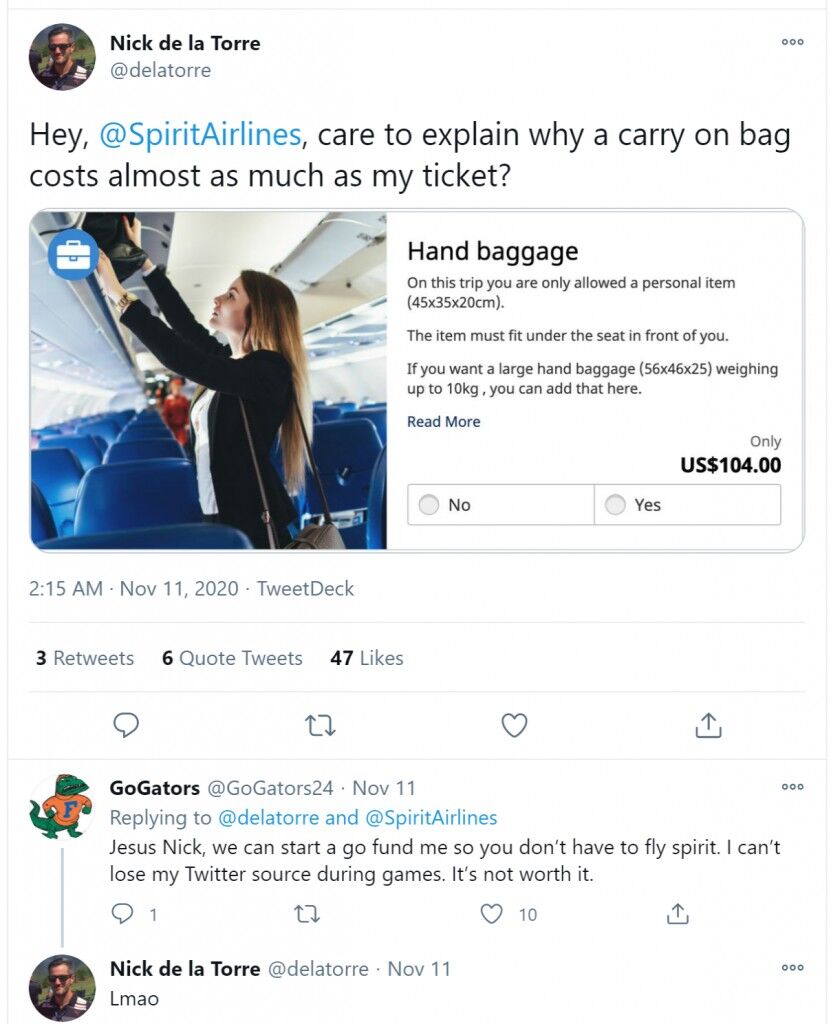The width and height of the screenshot is (831, 1024).
Task: View the 47 Likes list
Action: 367,658
